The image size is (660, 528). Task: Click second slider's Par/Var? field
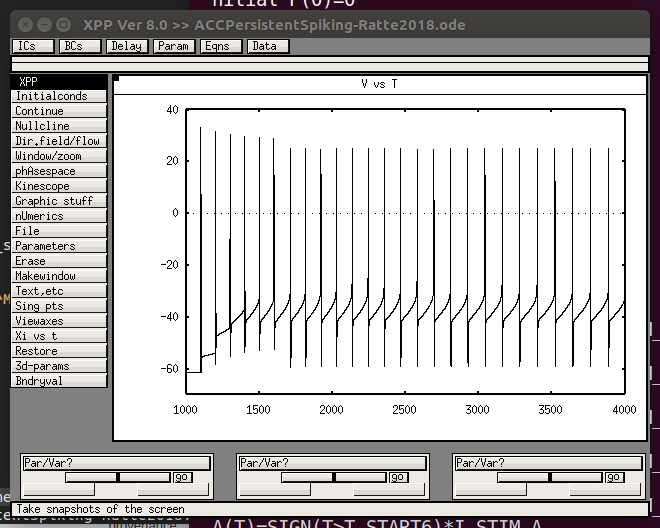tap(333, 463)
